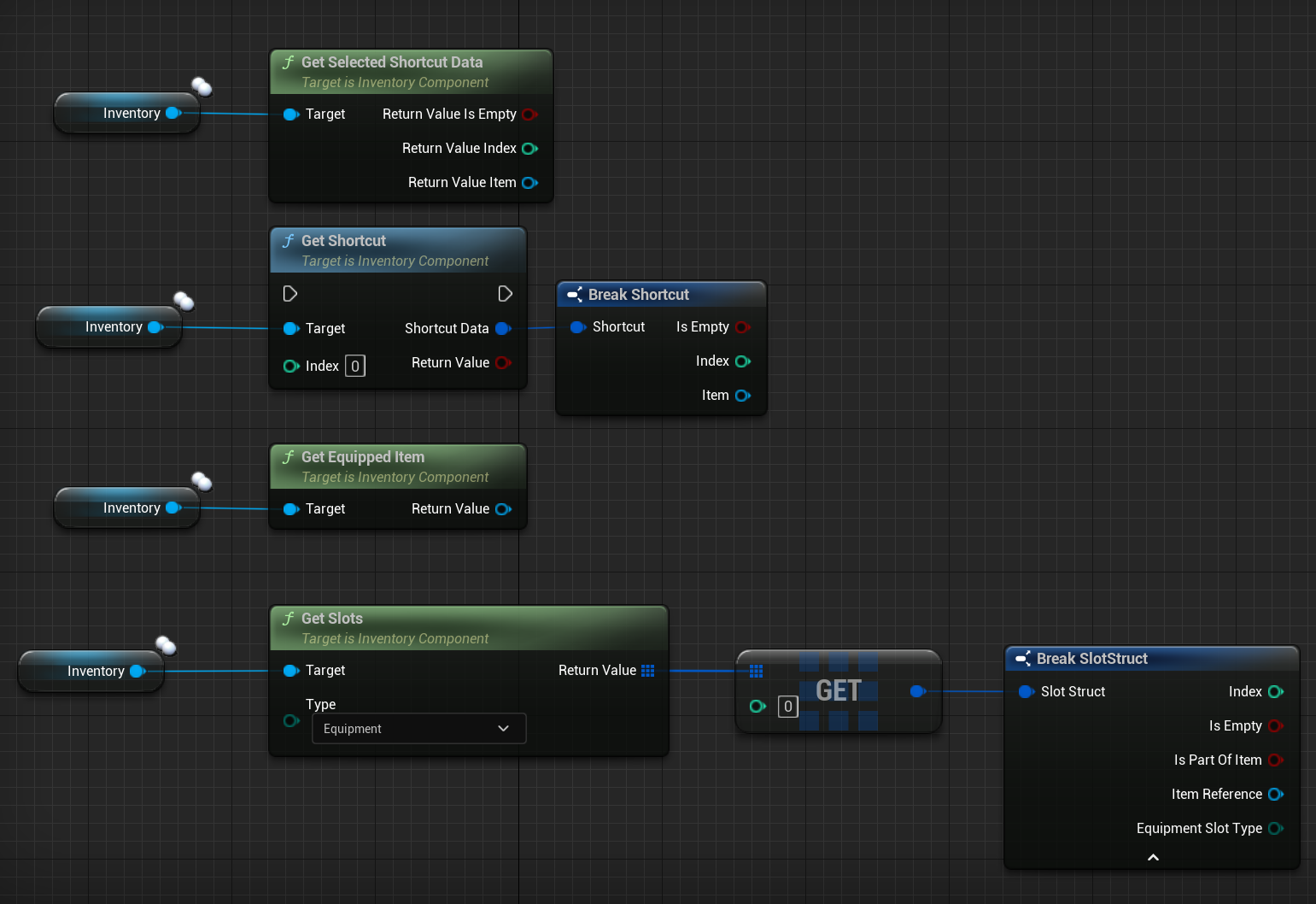Click the Item Reference output pin
This screenshot has width=1316, height=904.
point(1276,795)
